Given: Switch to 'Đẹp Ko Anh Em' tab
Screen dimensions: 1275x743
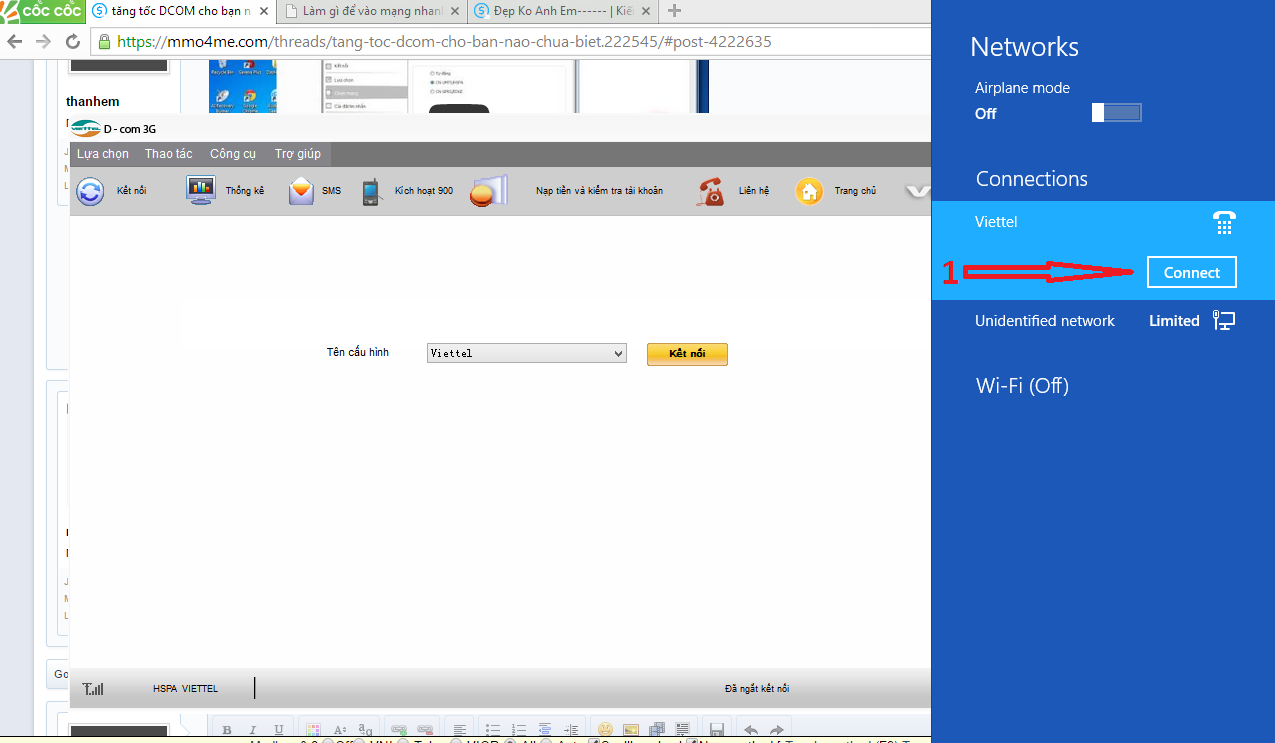Looking at the screenshot, I should 562,11.
